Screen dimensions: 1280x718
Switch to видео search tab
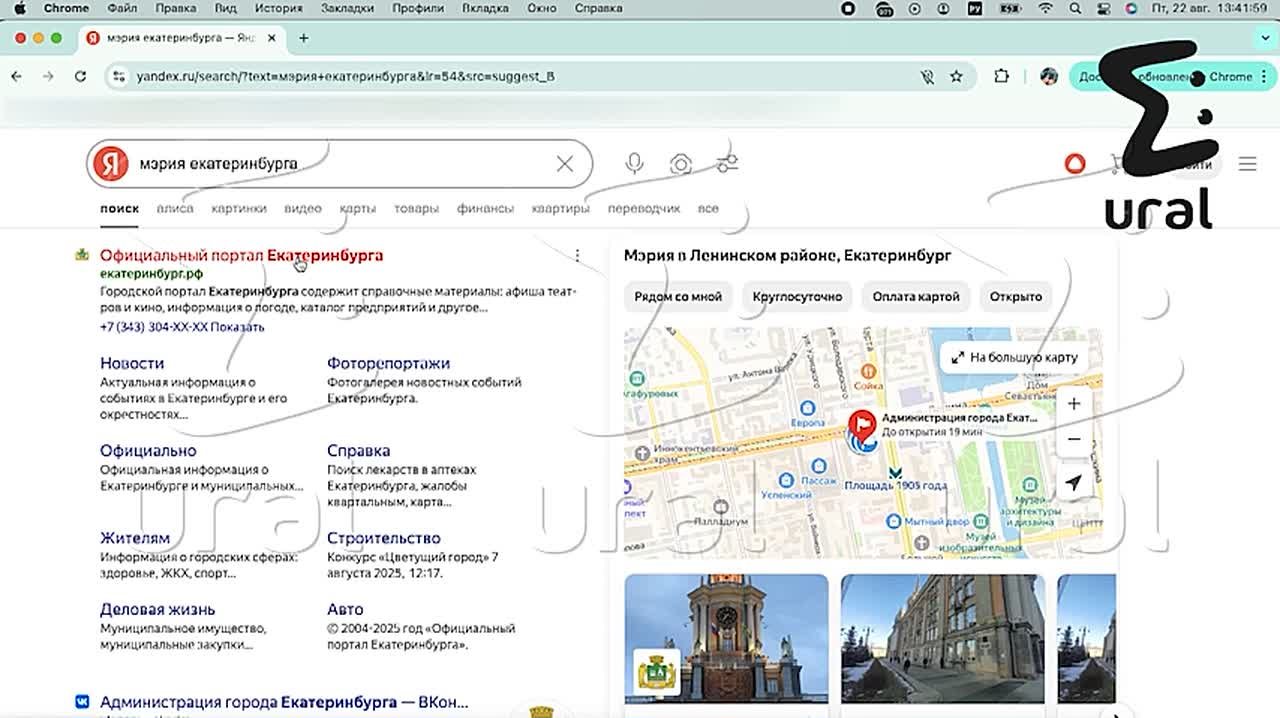(x=303, y=209)
